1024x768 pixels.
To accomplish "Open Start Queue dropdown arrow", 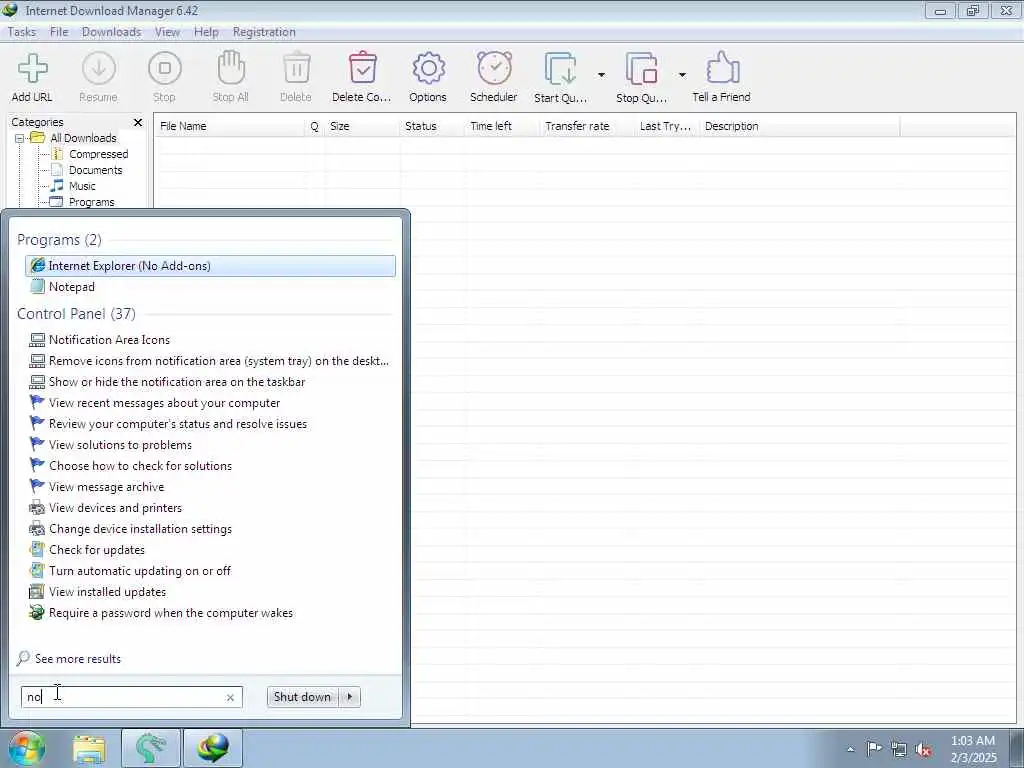I will 601,75.
